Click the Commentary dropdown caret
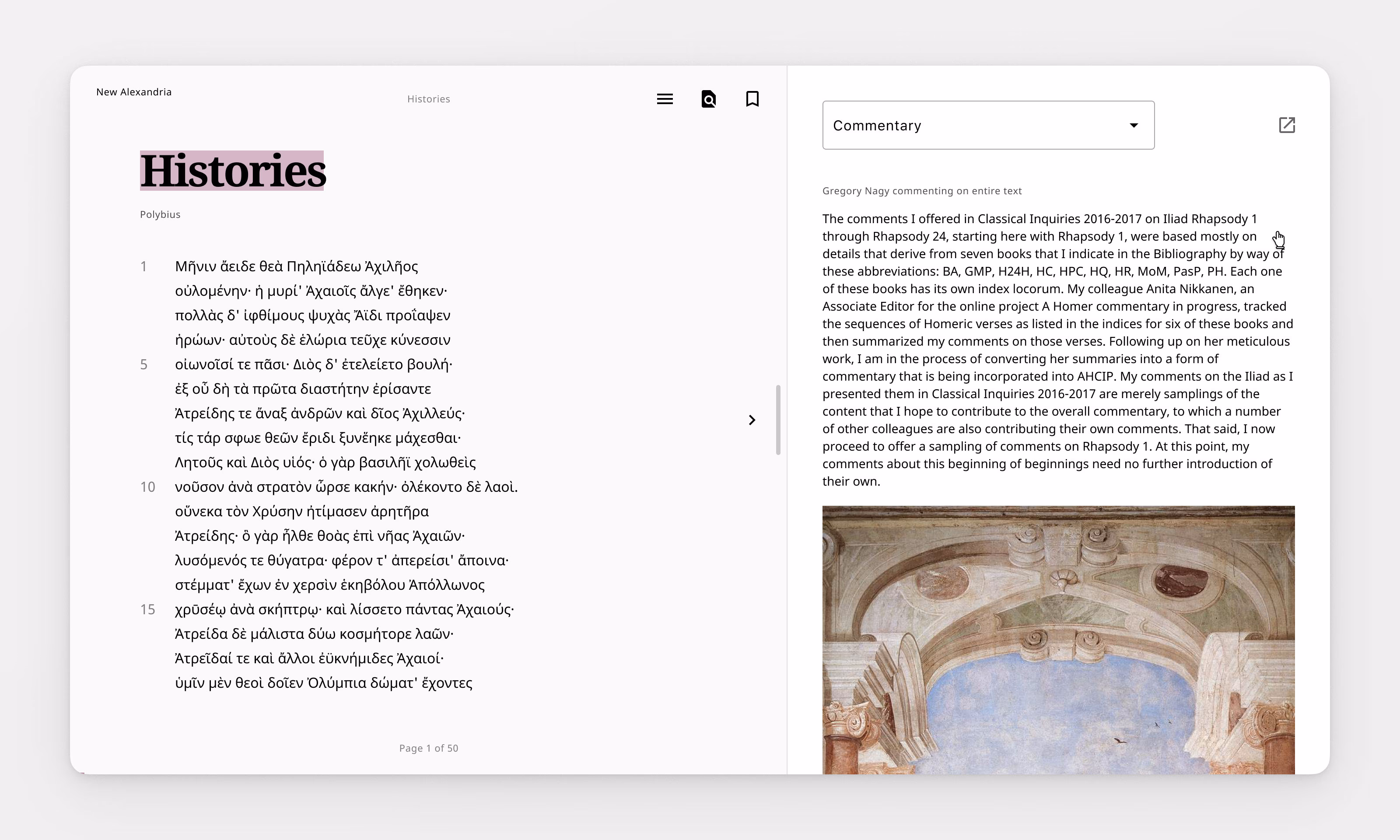The height and width of the screenshot is (840, 1400). pos(1134,125)
